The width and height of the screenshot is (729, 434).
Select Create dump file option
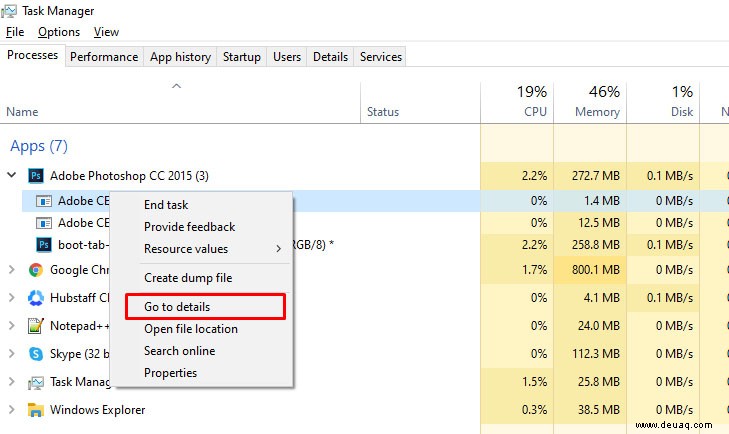[188, 278]
